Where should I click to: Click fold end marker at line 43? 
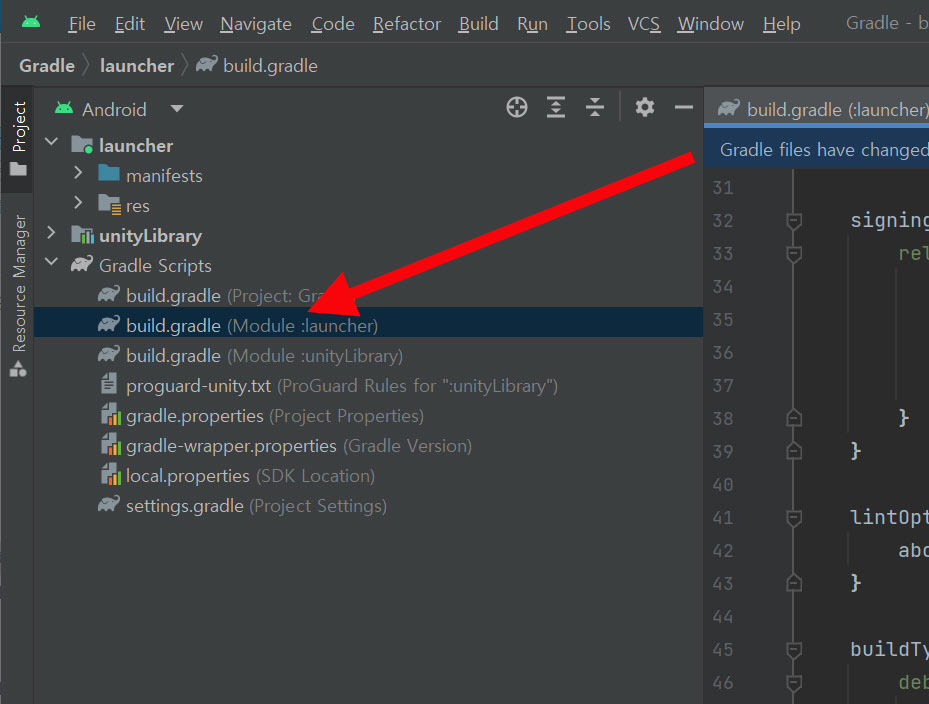click(793, 584)
